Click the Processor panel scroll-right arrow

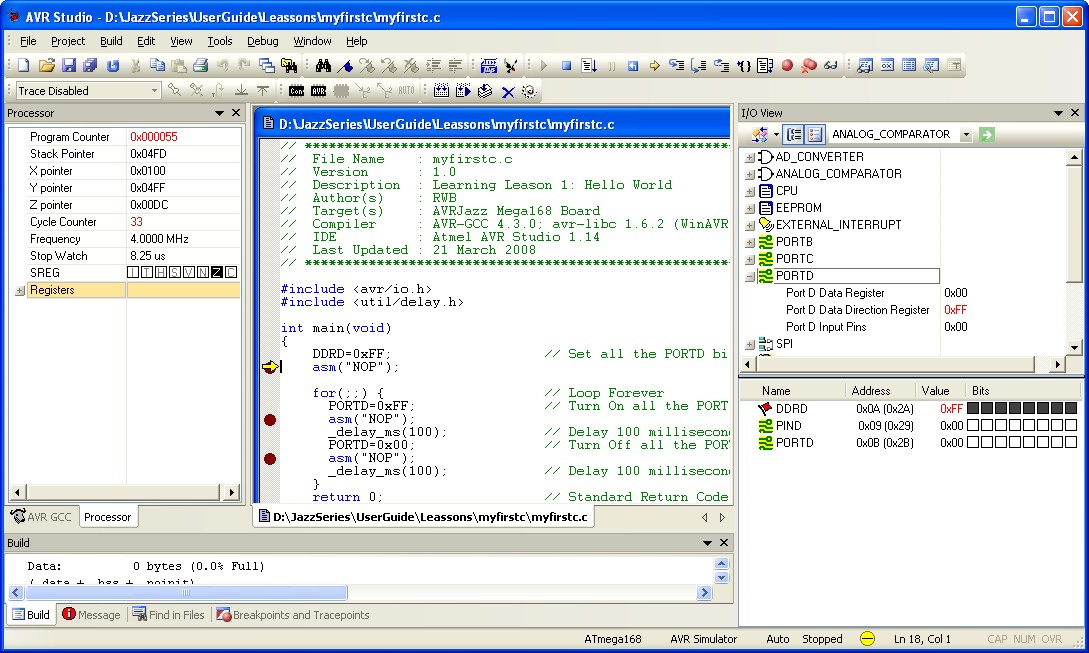pyautogui.click(x=231, y=492)
